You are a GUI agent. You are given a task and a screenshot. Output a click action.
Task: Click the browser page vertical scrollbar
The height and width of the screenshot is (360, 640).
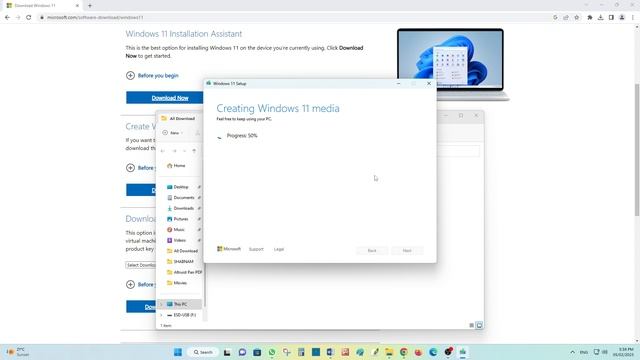click(637, 149)
